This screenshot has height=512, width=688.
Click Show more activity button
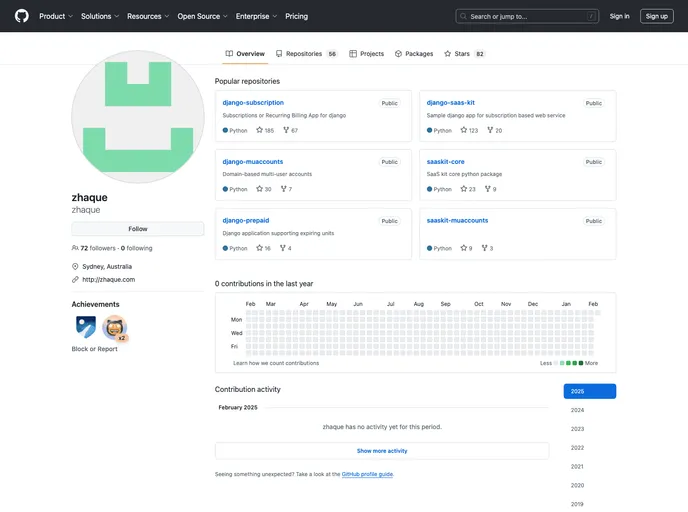[x=382, y=451]
